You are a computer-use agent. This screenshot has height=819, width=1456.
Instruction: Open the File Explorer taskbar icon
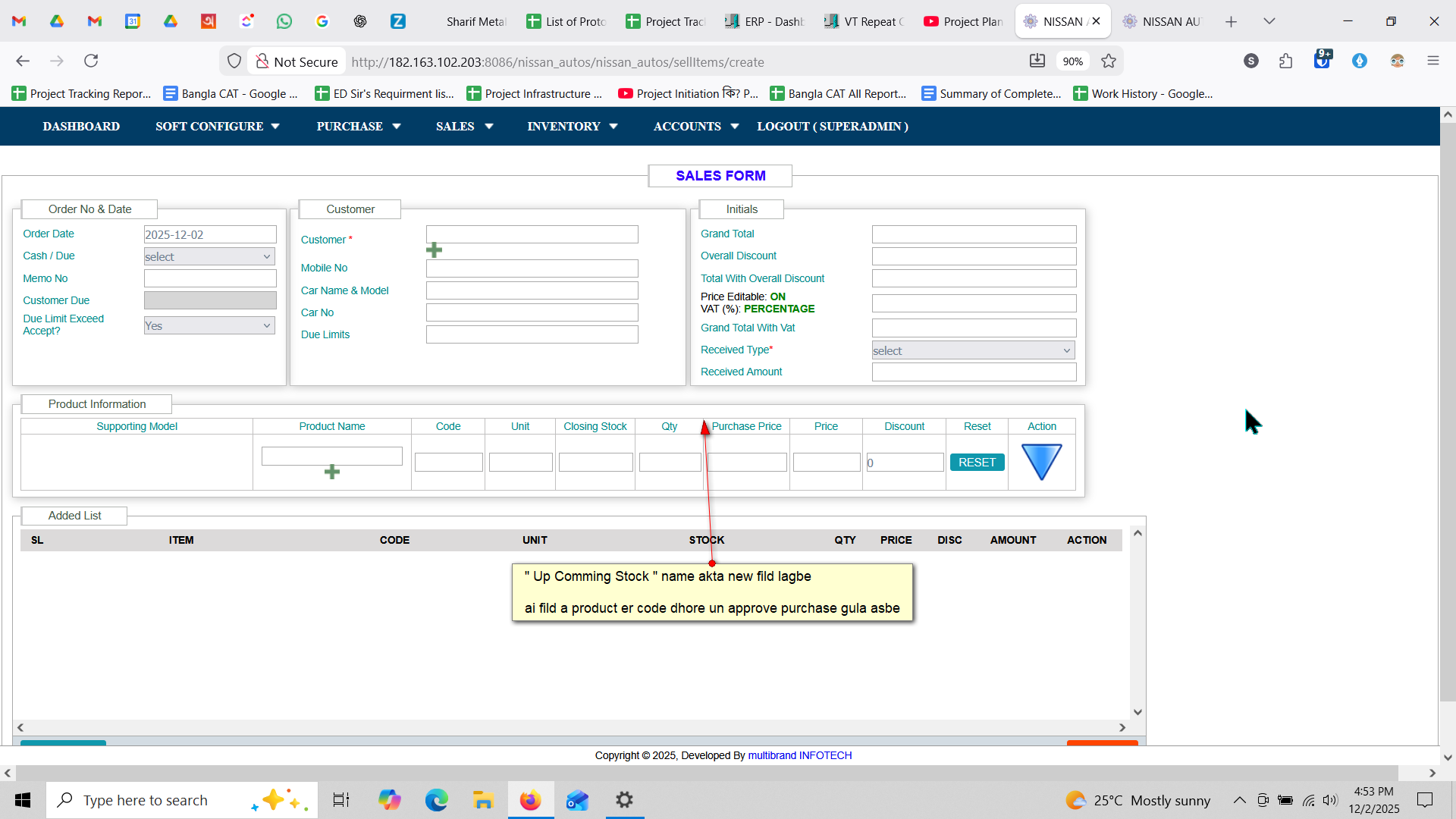click(483, 800)
